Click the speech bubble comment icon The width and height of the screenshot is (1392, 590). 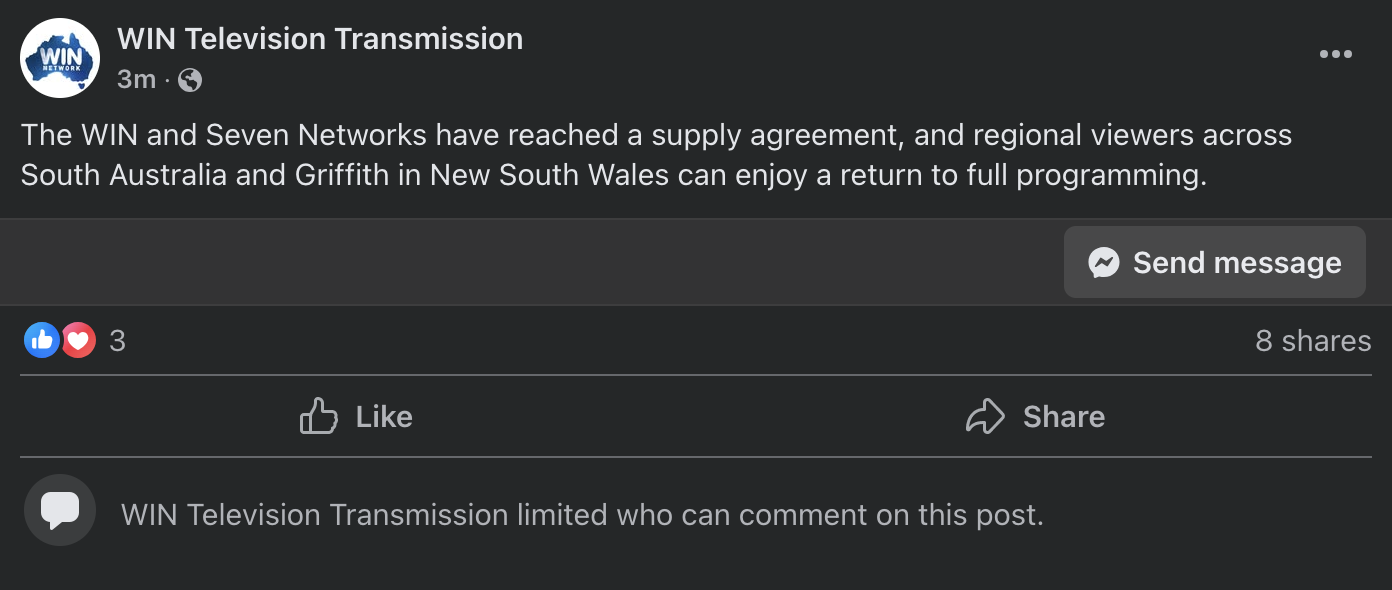(x=60, y=510)
